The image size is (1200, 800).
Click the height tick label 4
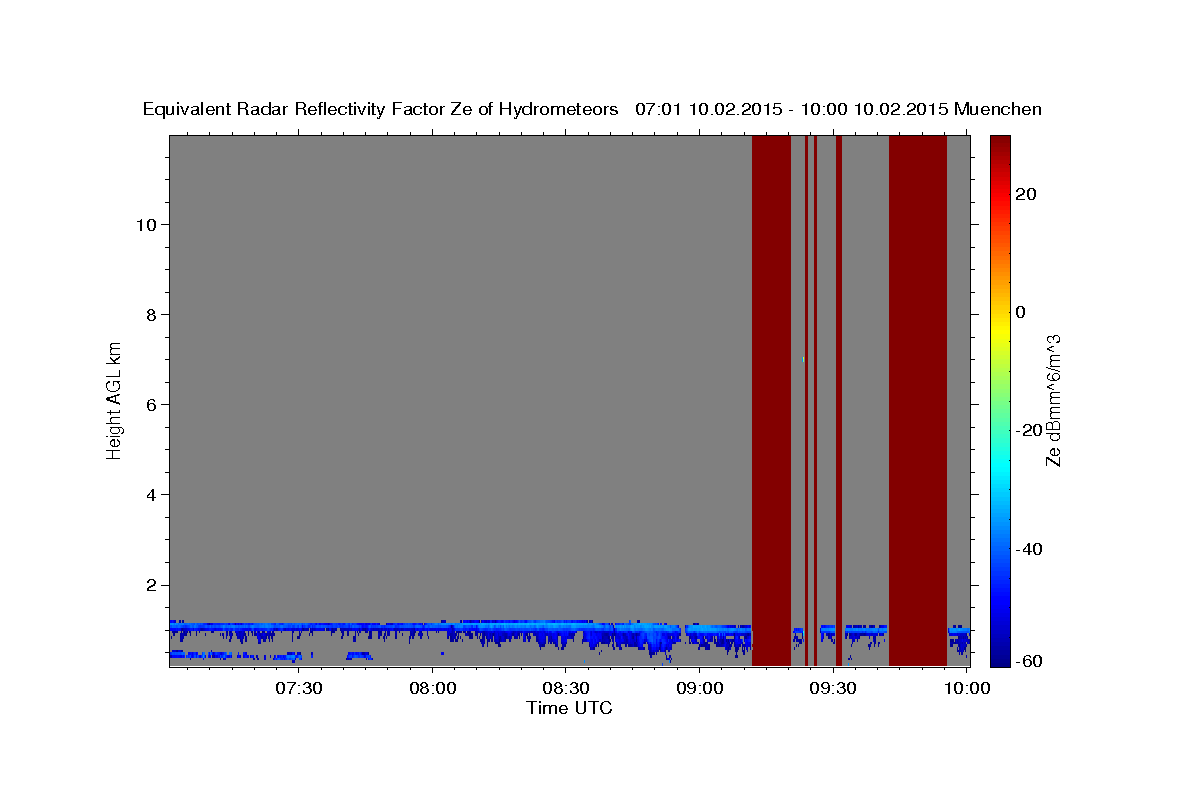(150, 495)
